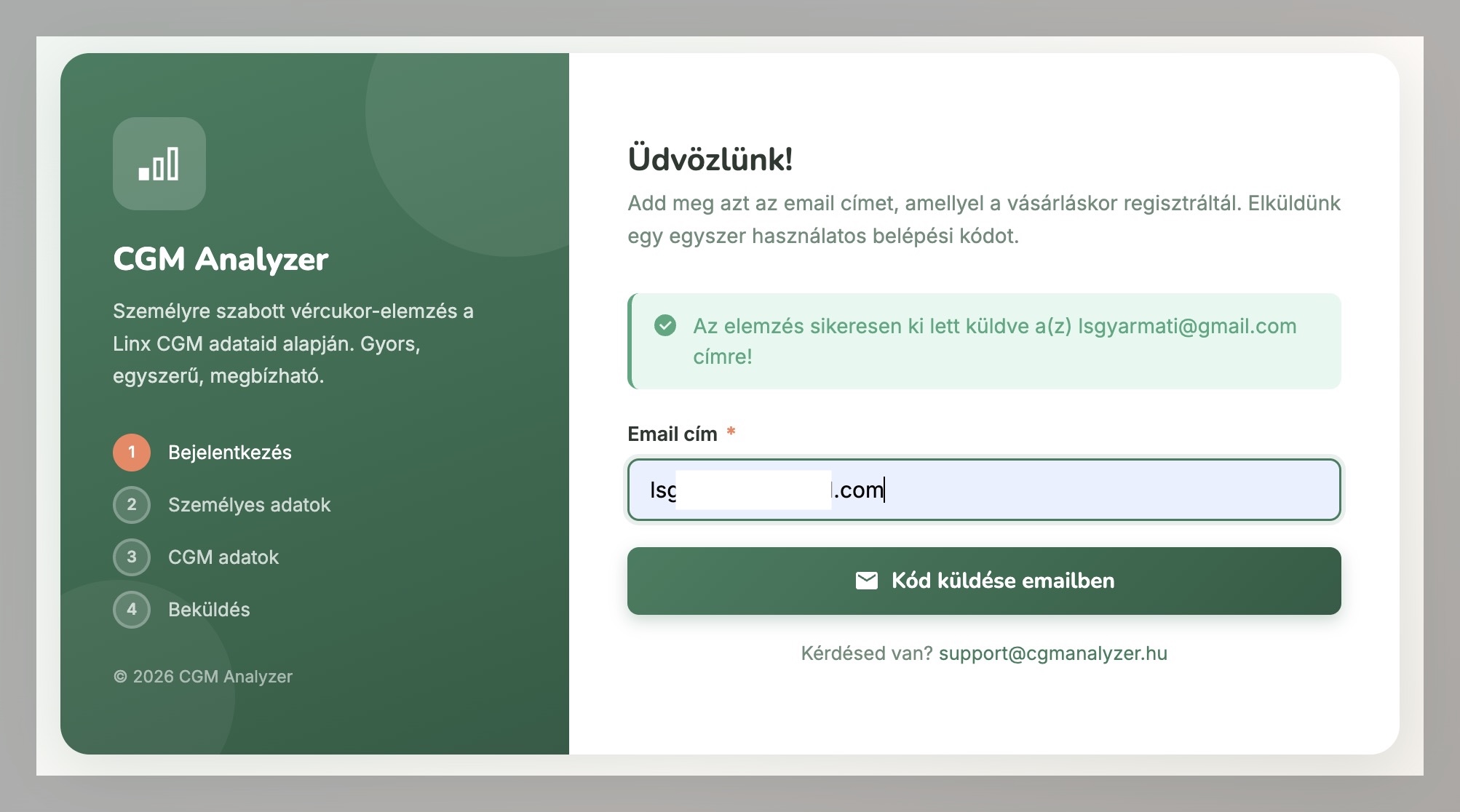Select the CGM adatok step label
1460x812 pixels.
223,557
